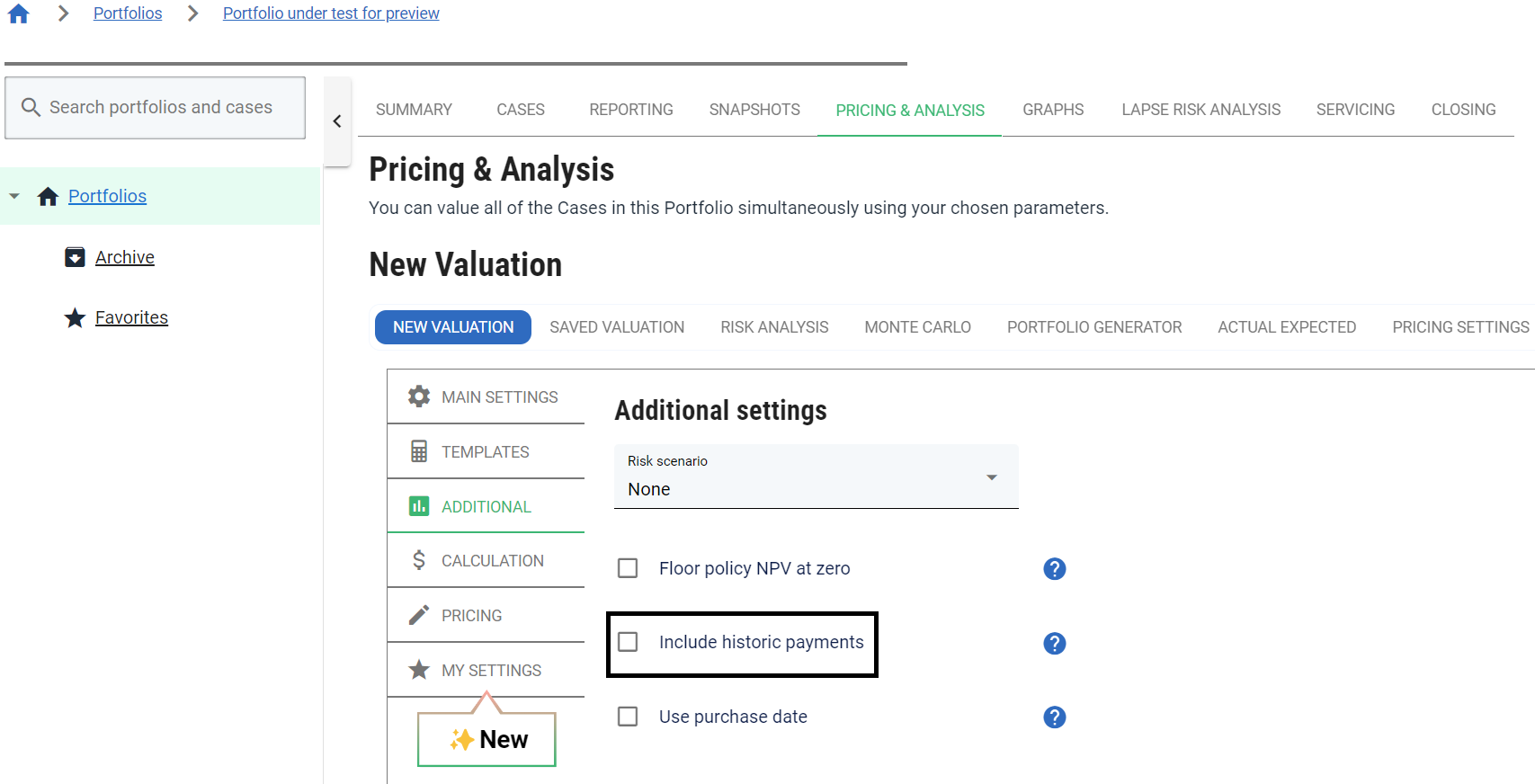Collapse the left sidebar with chevron
Image resolution: width=1535 pixels, height=784 pixels.
coord(337,121)
